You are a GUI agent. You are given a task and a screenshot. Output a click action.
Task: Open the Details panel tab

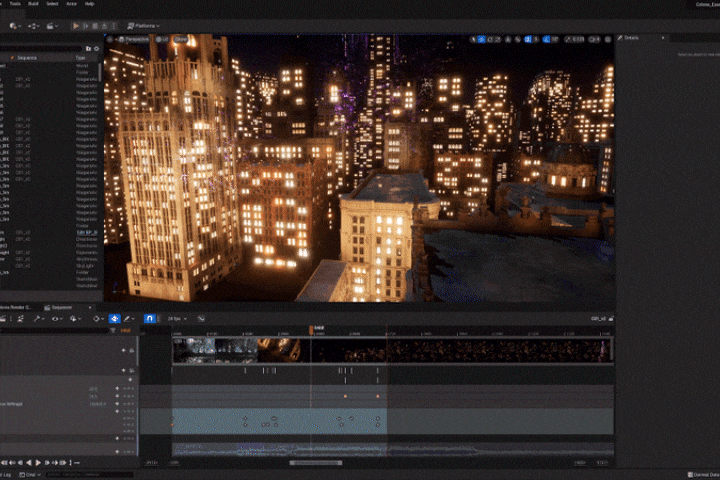631,38
